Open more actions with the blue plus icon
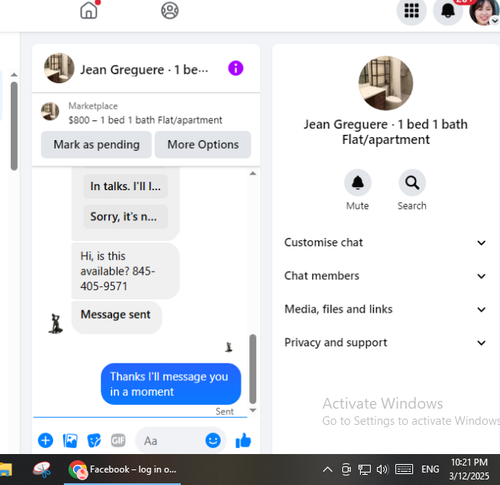This screenshot has height=485, width=500. [46, 440]
